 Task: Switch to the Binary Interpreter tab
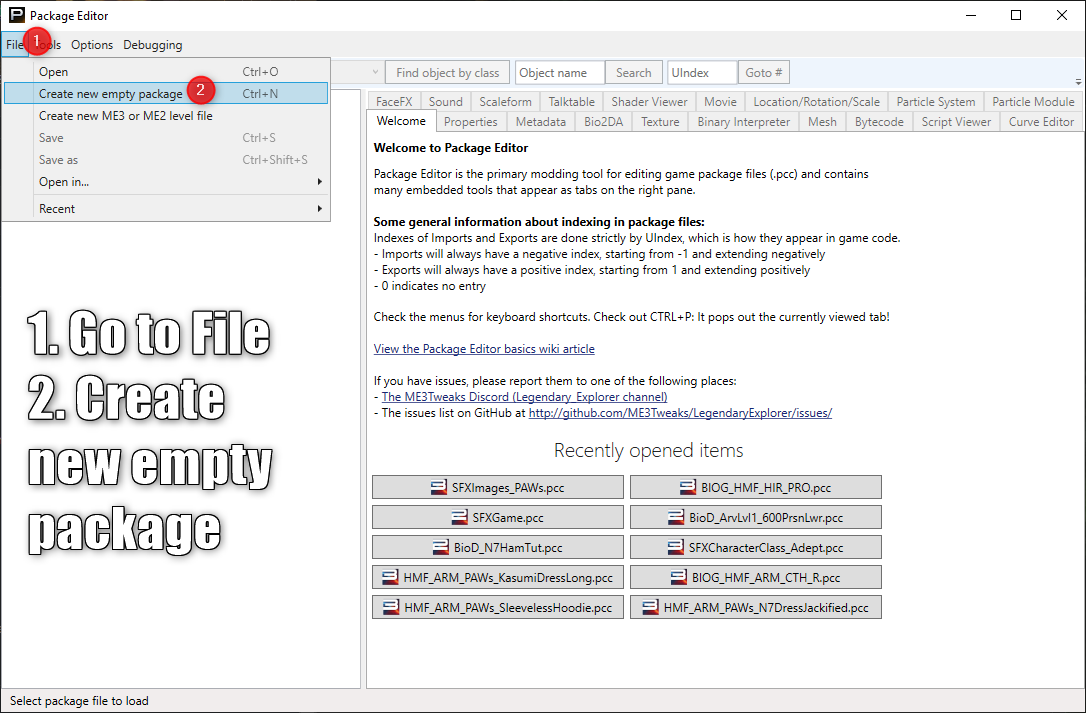(743, 121)
